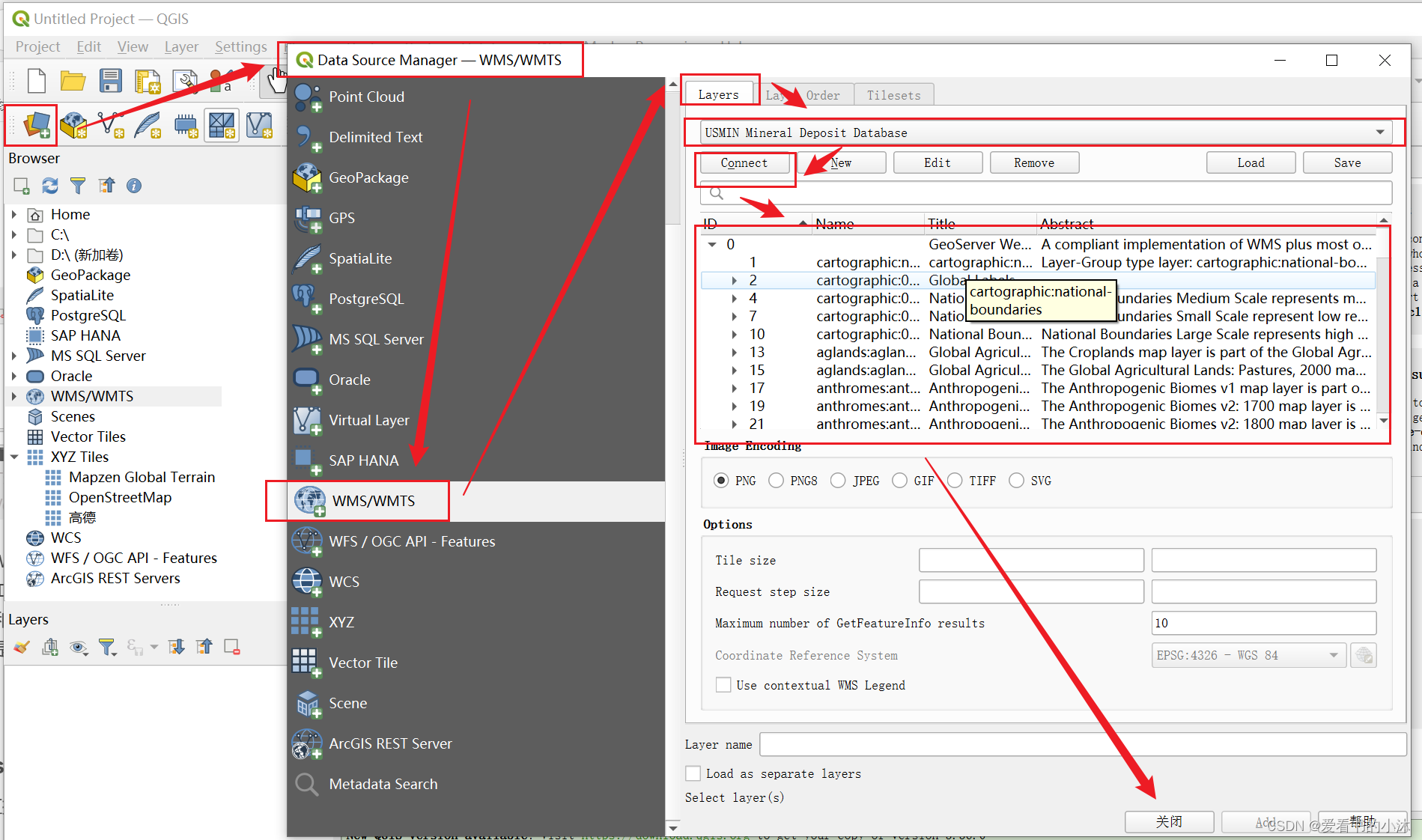The image size is (1422, 840).
Task: Click layer search filter field
Action: tap(1046, 193)
